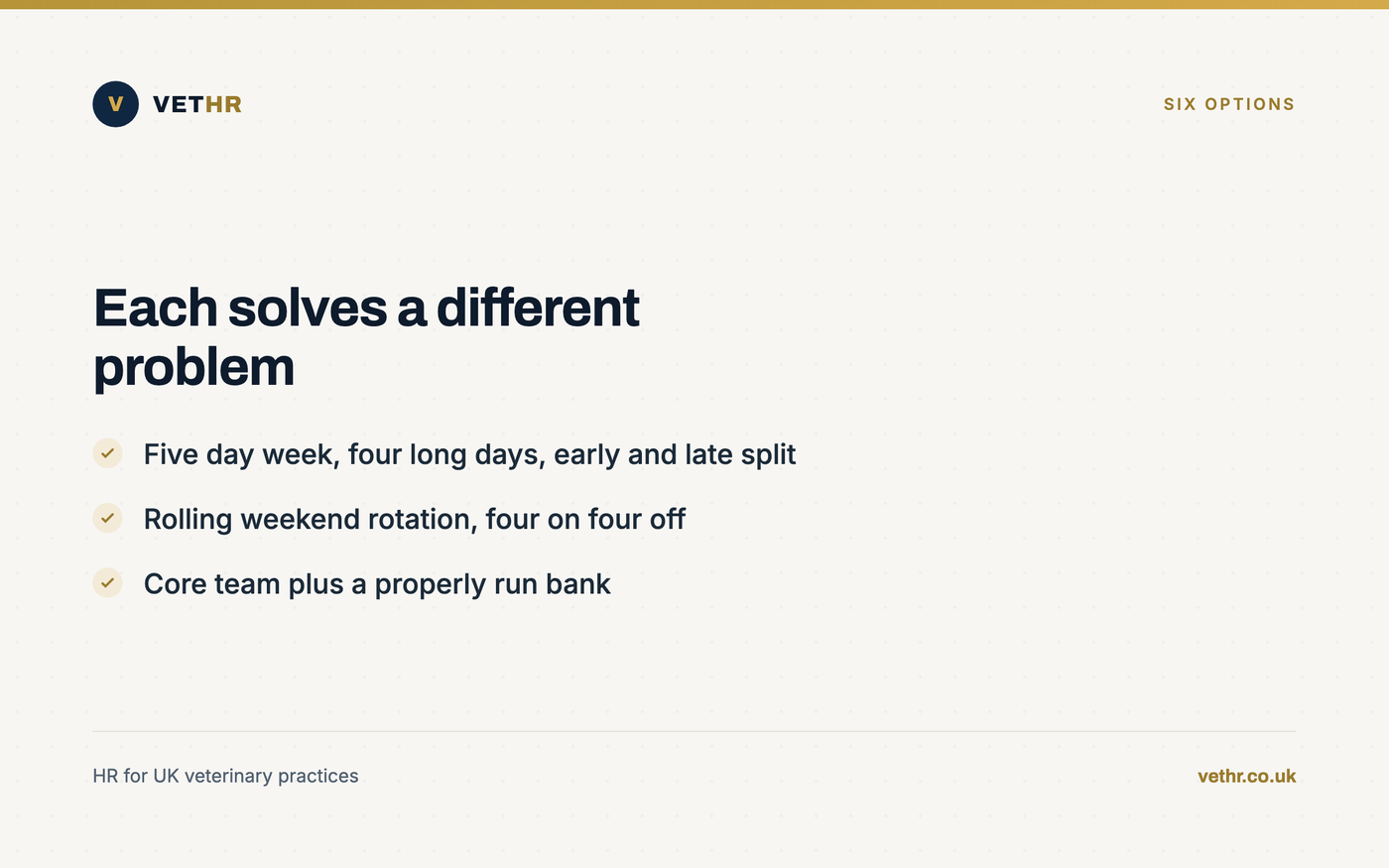Click the words early and late split
Viewport: 1389px width, 868px height.
(675, 454)
